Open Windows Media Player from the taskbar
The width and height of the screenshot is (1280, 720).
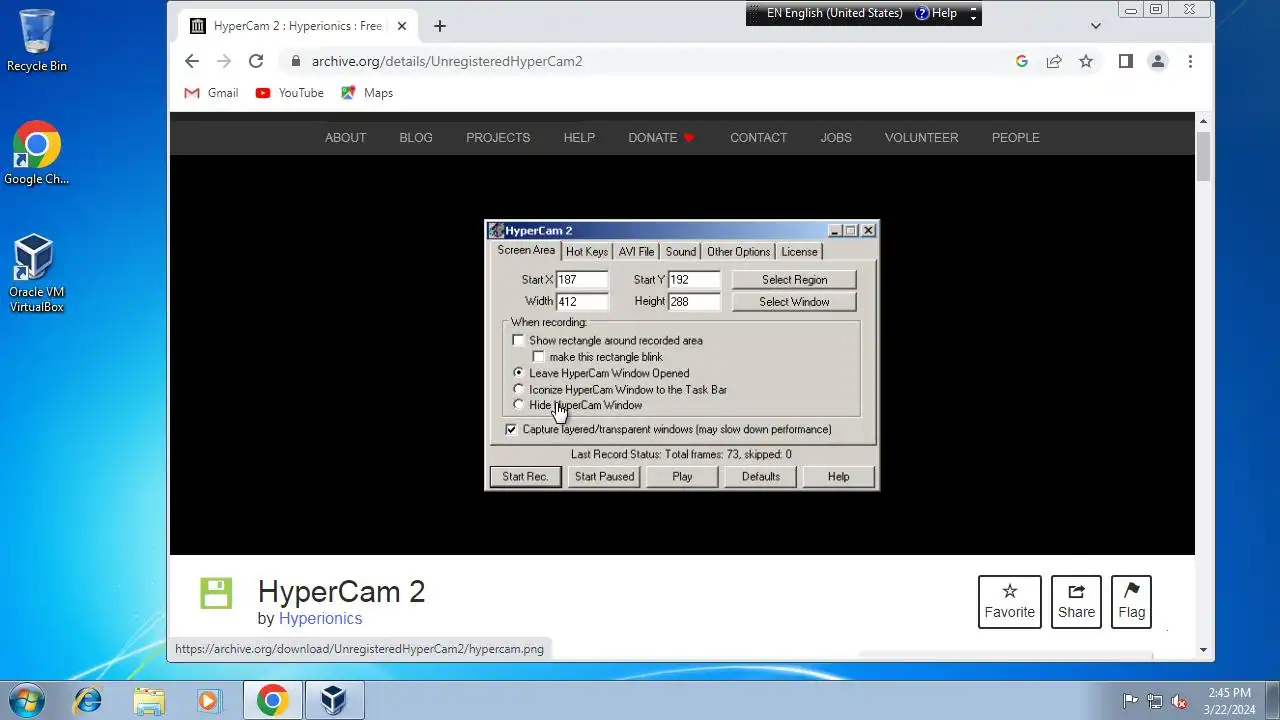(209, 700)
